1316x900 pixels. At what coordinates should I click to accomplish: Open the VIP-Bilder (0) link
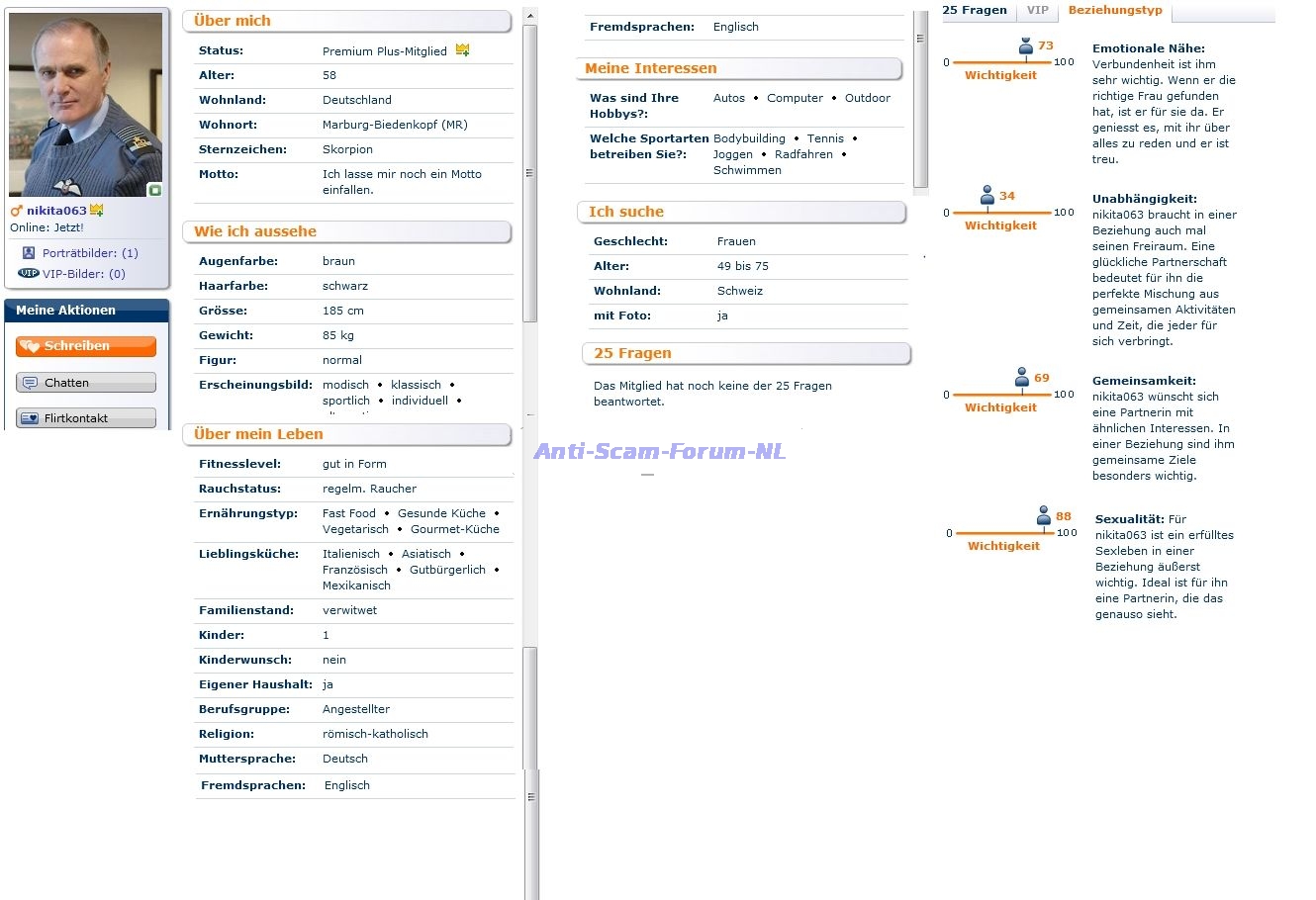point(84,274)
